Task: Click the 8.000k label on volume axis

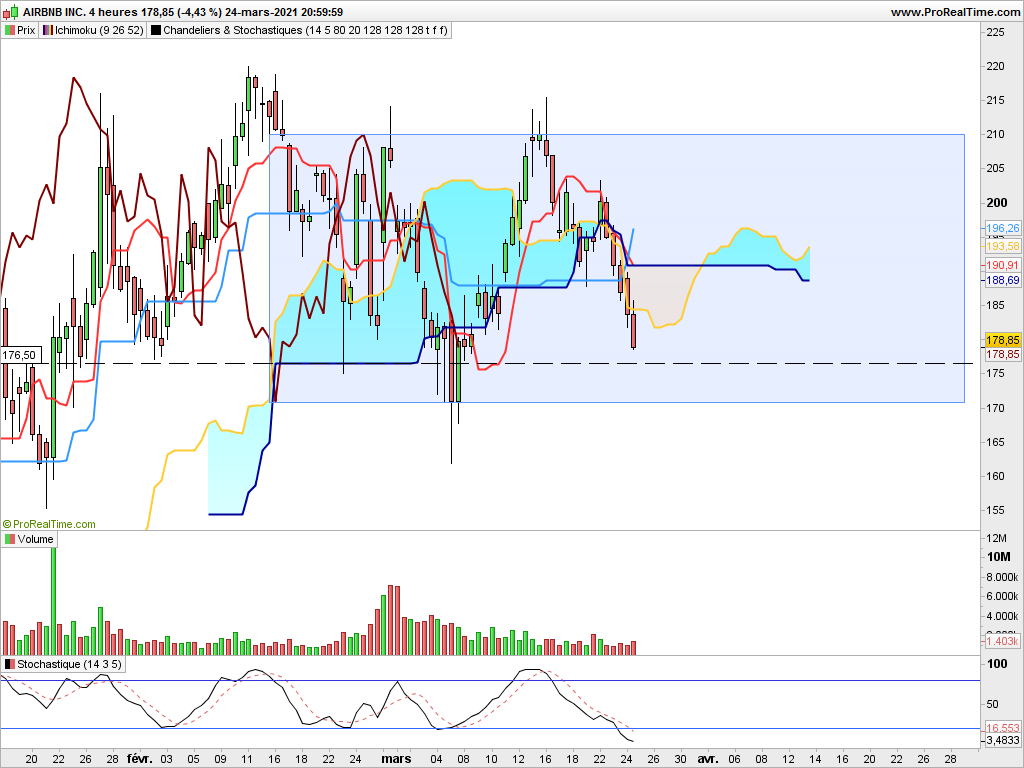Action: pos(1002,577)
